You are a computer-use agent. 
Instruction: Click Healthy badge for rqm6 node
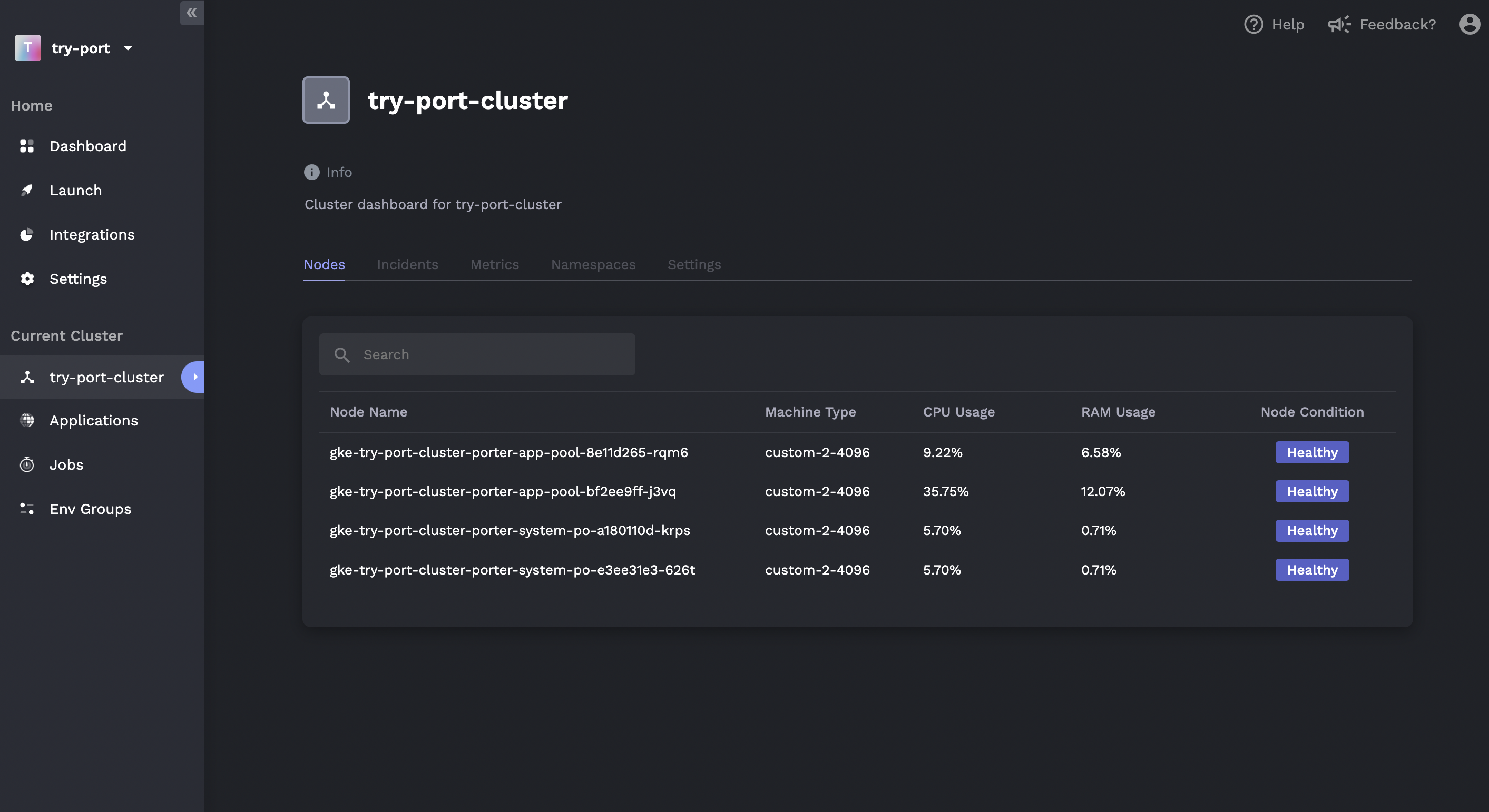point(1312,452)
